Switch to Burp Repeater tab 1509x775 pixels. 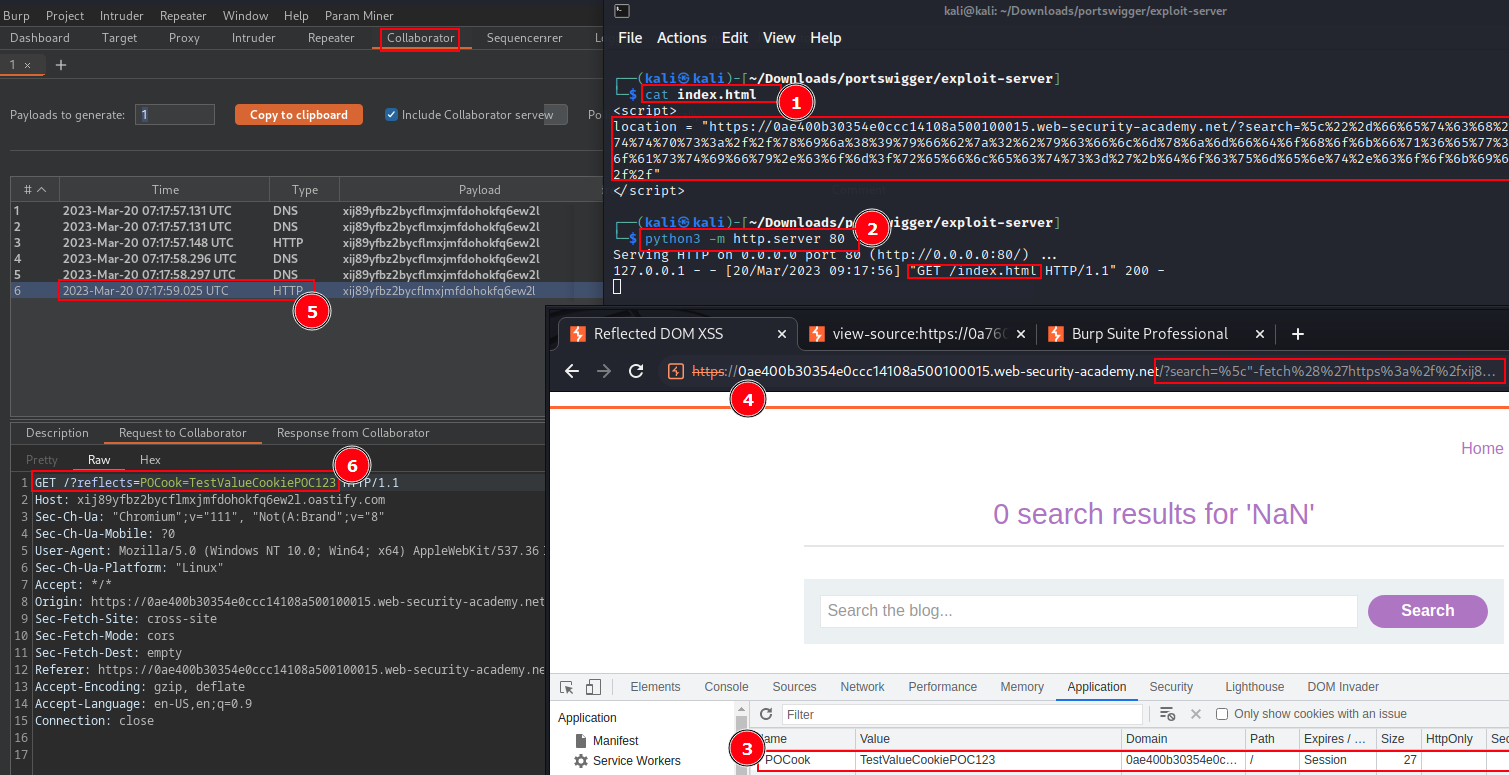[331, 38]
